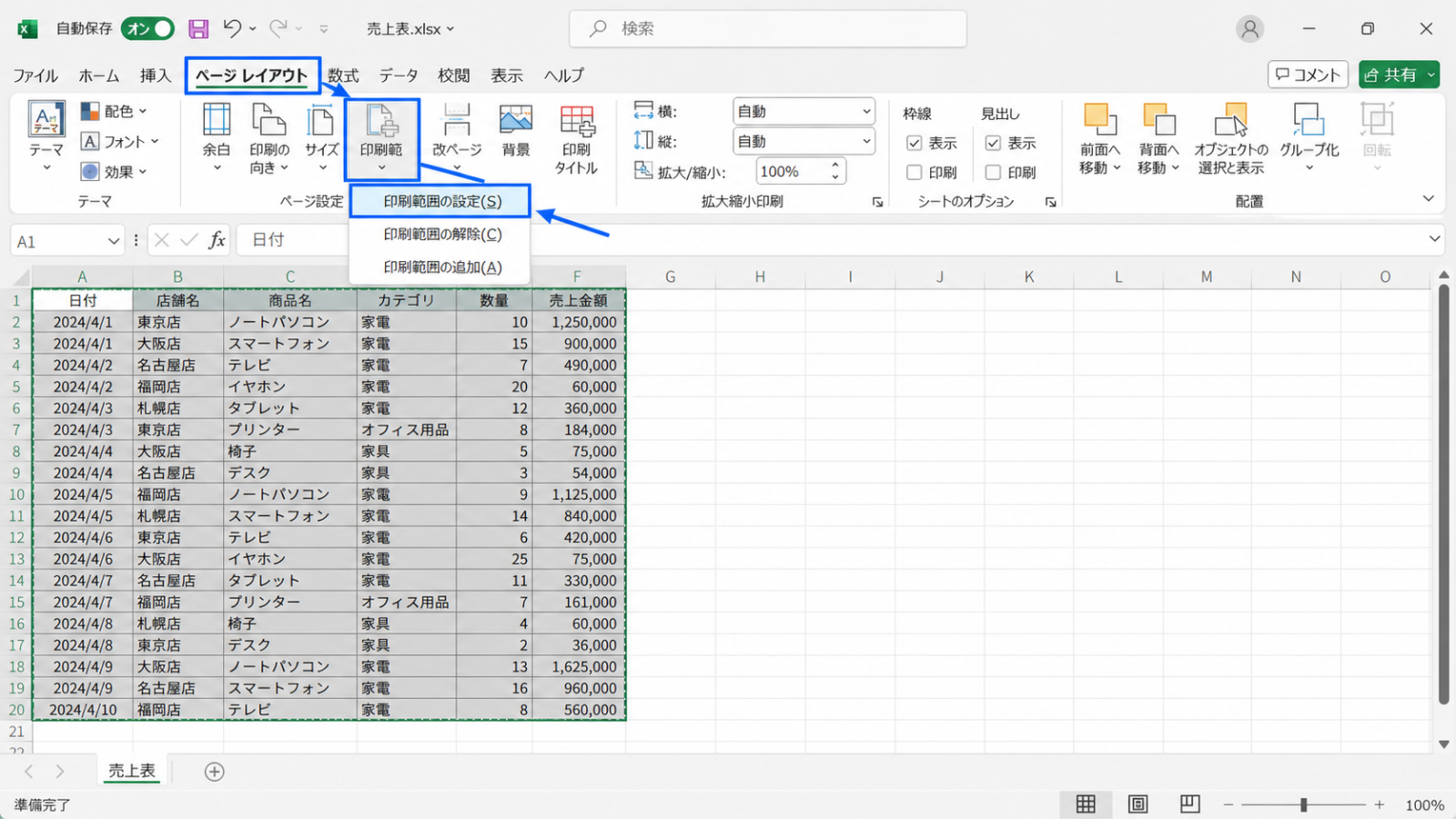This screenshot has height=819, width=1456.
Task: Click the cell containing 1,625,000
Action: point(579,667)
